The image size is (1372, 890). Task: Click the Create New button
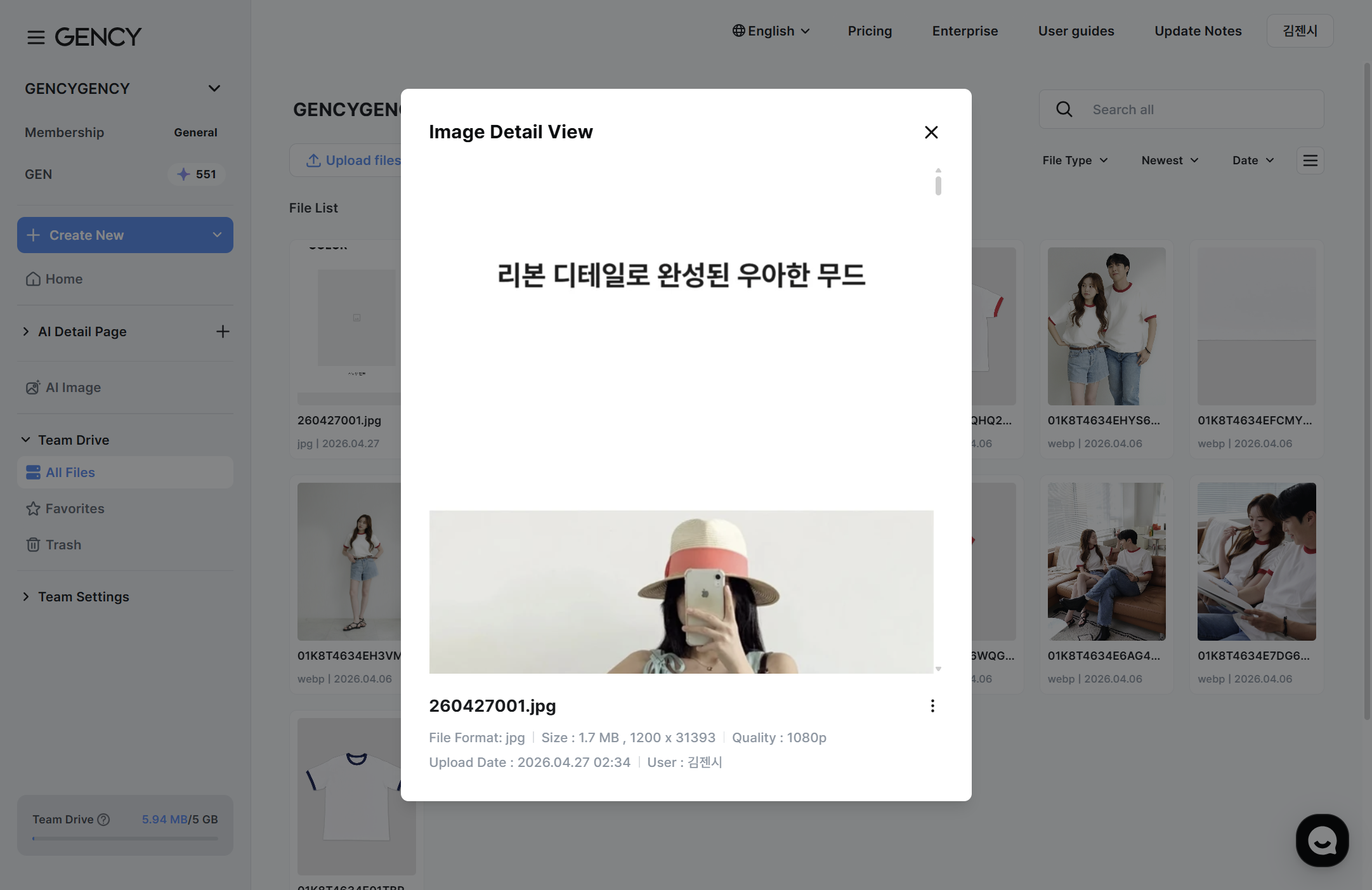coord(125,235)
